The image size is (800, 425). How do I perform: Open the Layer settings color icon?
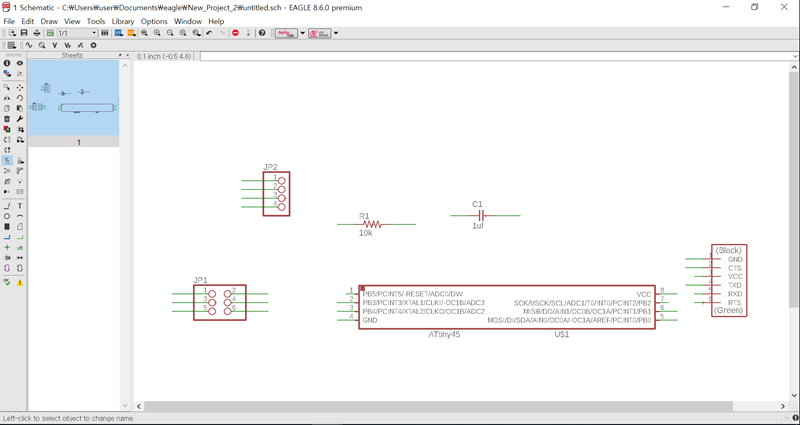point(7,73)
